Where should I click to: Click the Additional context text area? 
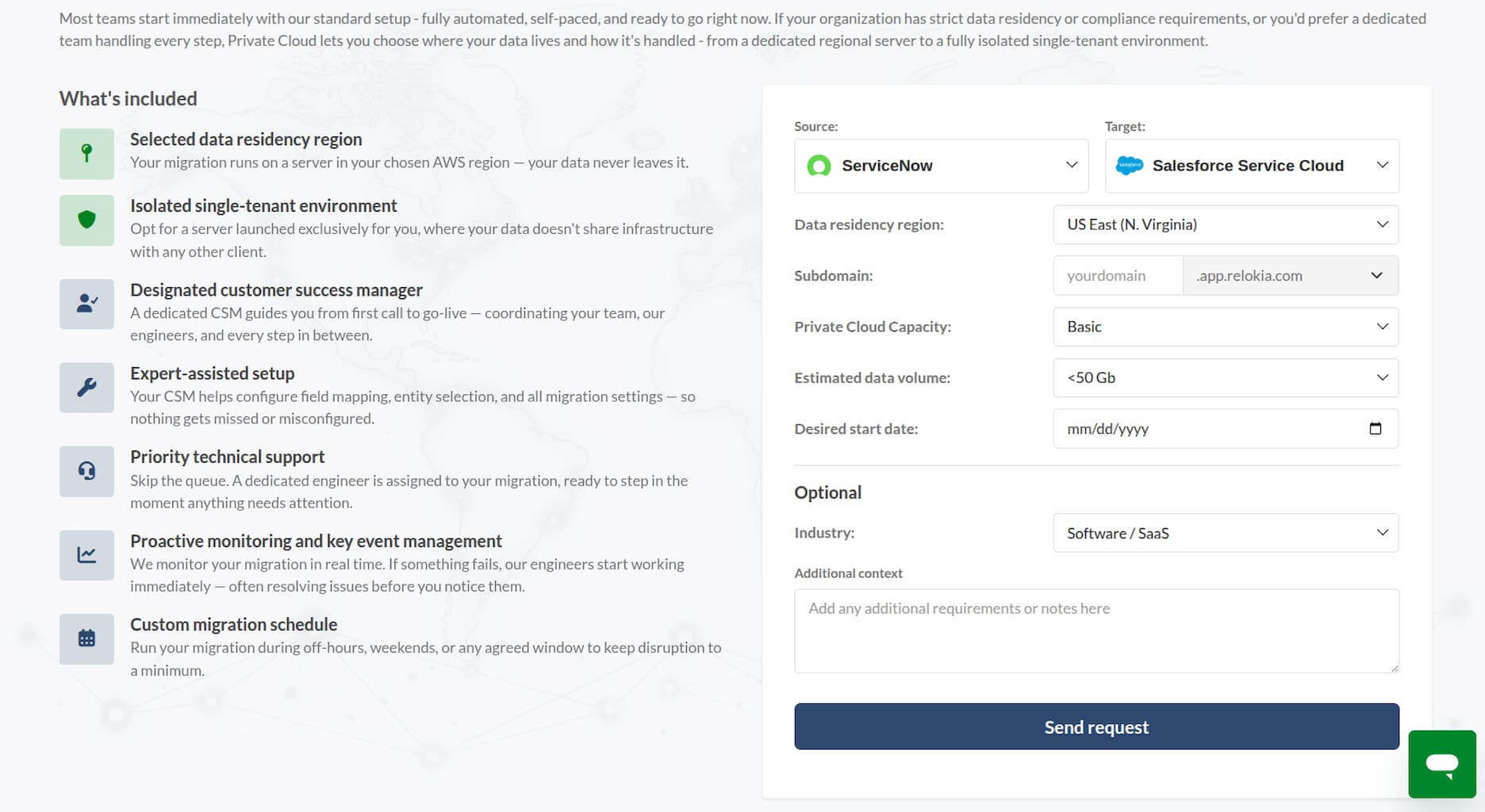coord(1096,631)
